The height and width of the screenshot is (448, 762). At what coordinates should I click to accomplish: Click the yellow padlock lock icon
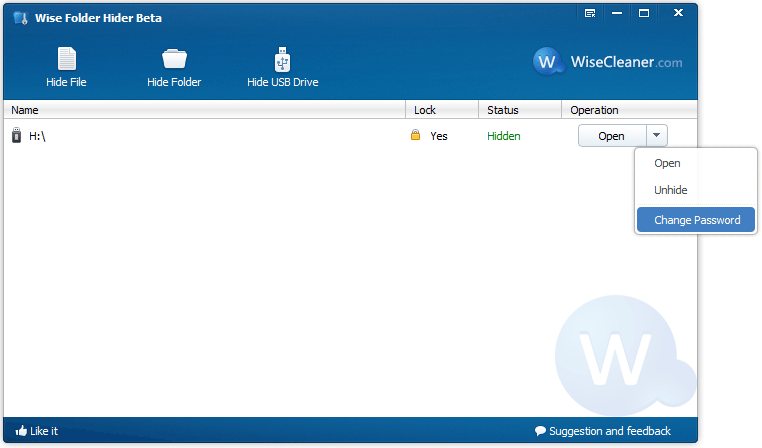415,136
